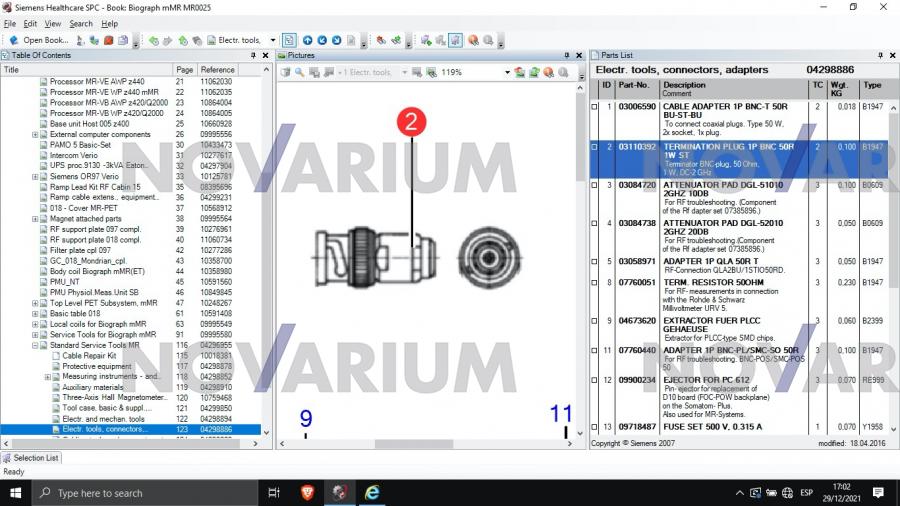
Task: Click the red callout marker 2 in picture
Action: [x=411, y=122]
